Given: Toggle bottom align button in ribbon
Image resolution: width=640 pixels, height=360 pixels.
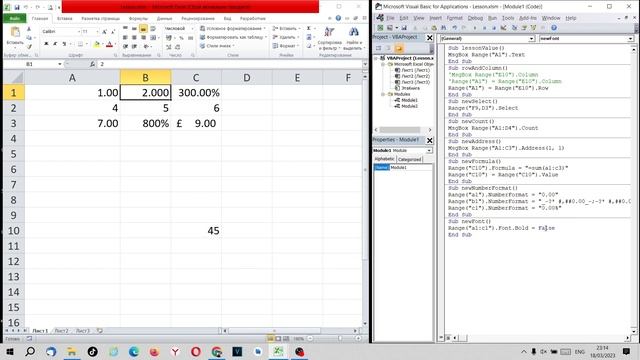Looking at the screenshot, I should pyautogui.click(x=143, y=29).
